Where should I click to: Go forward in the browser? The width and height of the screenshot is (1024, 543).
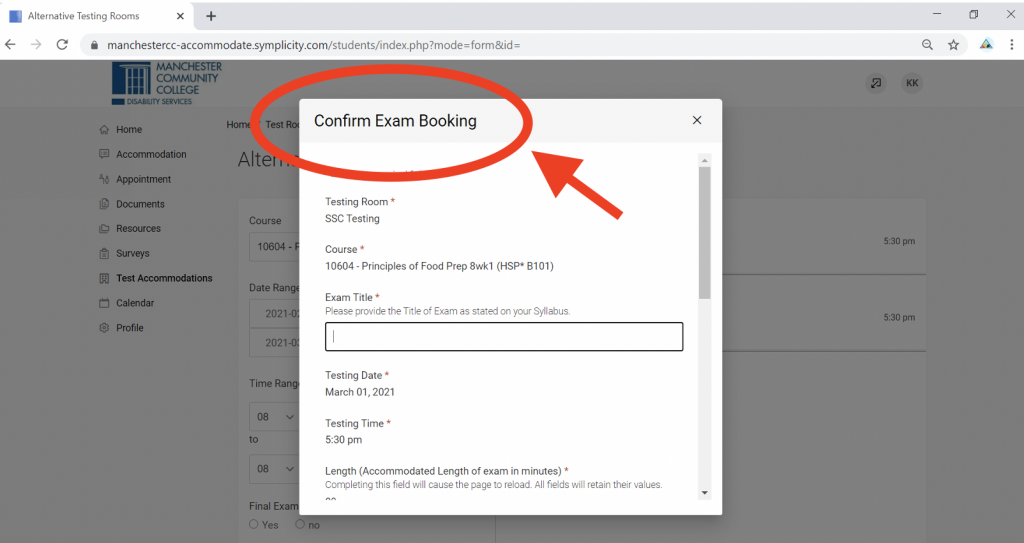[36, 44]
